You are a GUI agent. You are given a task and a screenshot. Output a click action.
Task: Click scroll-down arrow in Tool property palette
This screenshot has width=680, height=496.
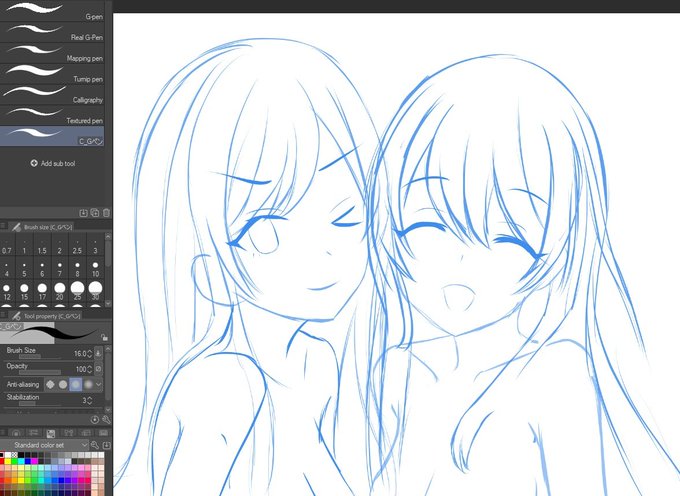click(x=108, y=409)
